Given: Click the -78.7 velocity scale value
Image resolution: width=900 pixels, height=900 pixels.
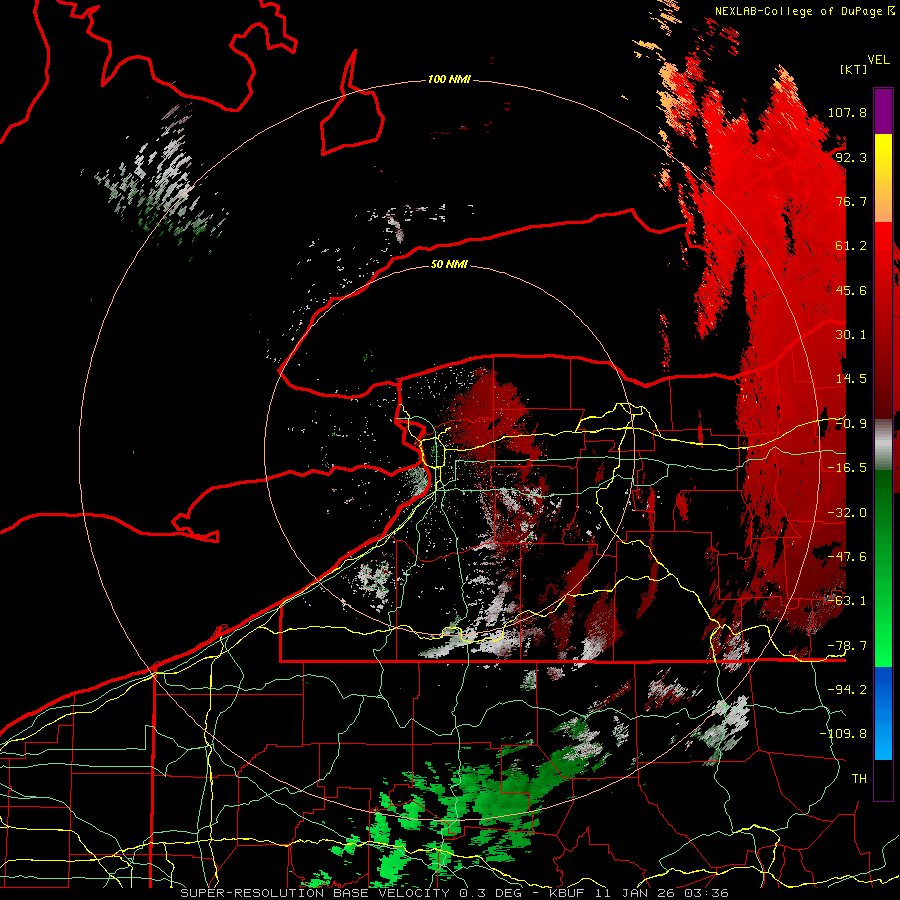Looking at the screenshot, I should click(847, 645).
